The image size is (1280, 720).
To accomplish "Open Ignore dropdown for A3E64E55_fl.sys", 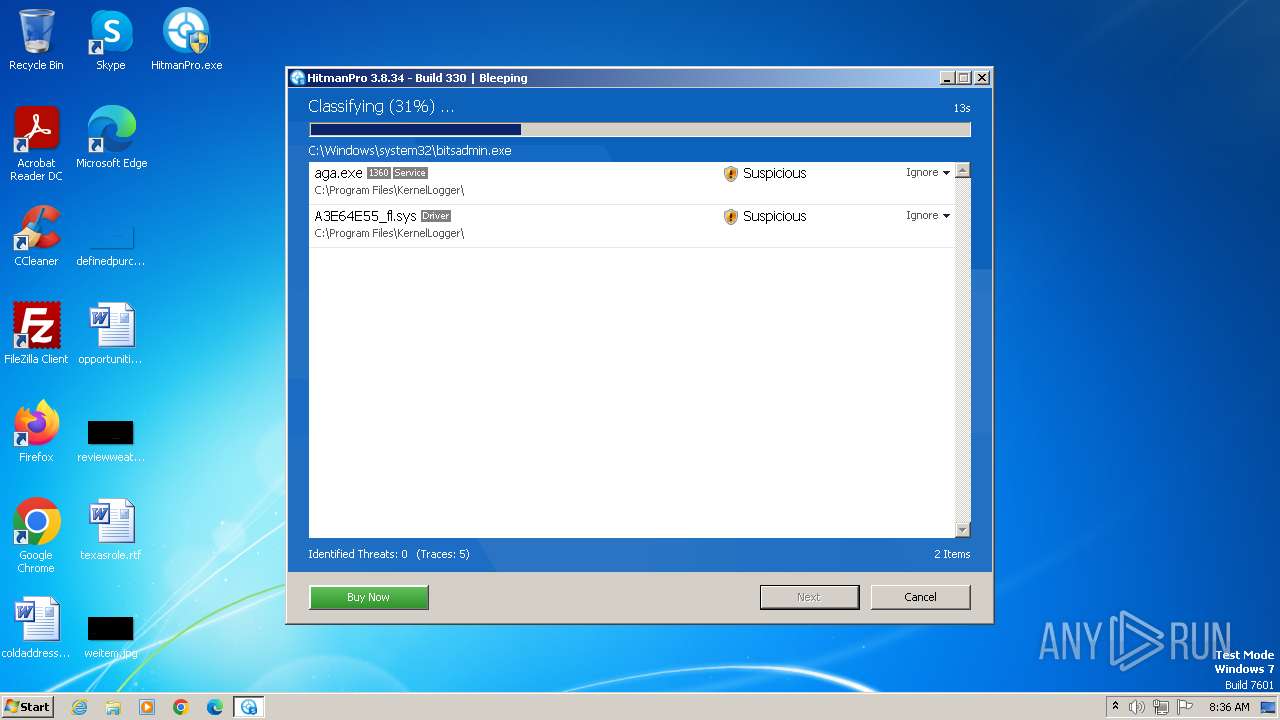I will click(x=928, y=216).
